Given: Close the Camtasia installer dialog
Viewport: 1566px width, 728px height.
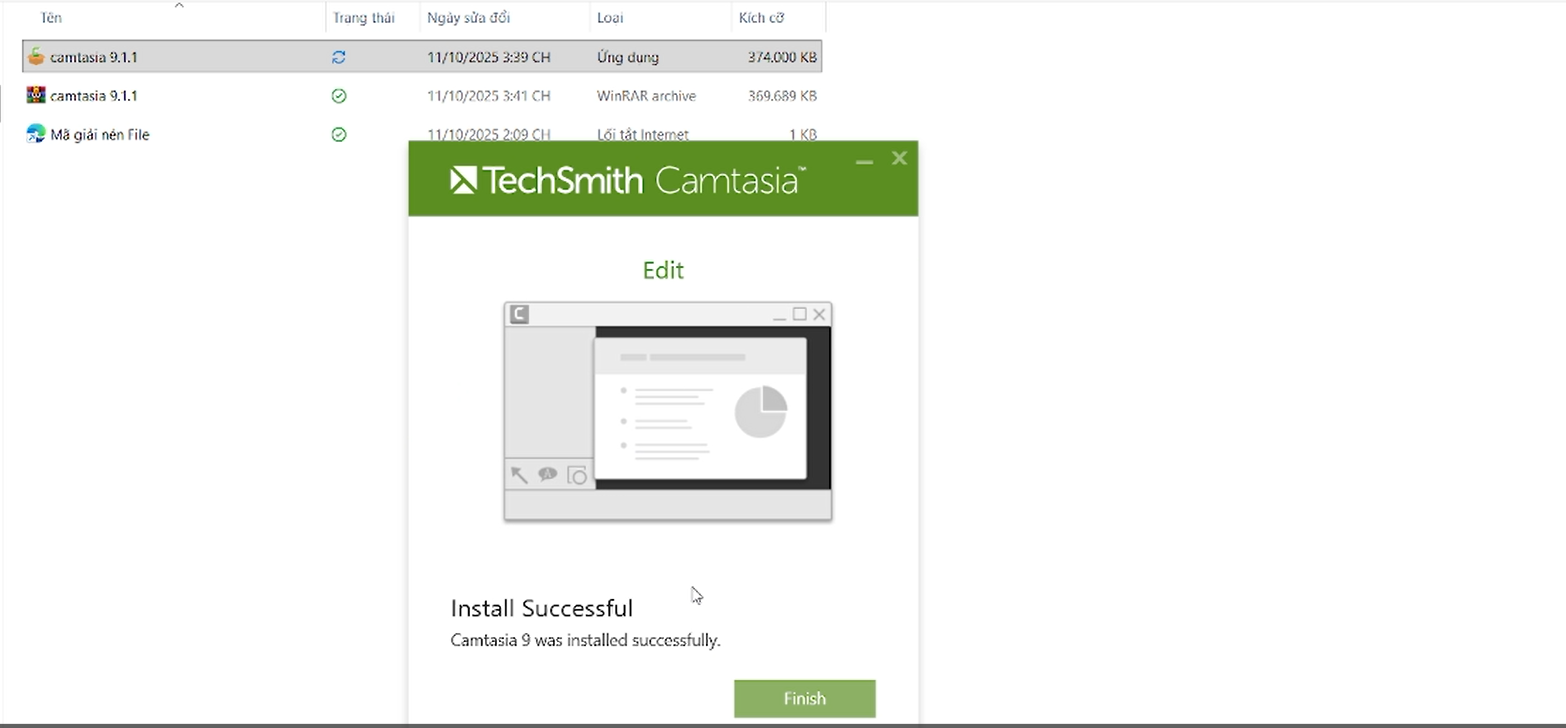Looking at the screenshot, I should pos(899,158).
